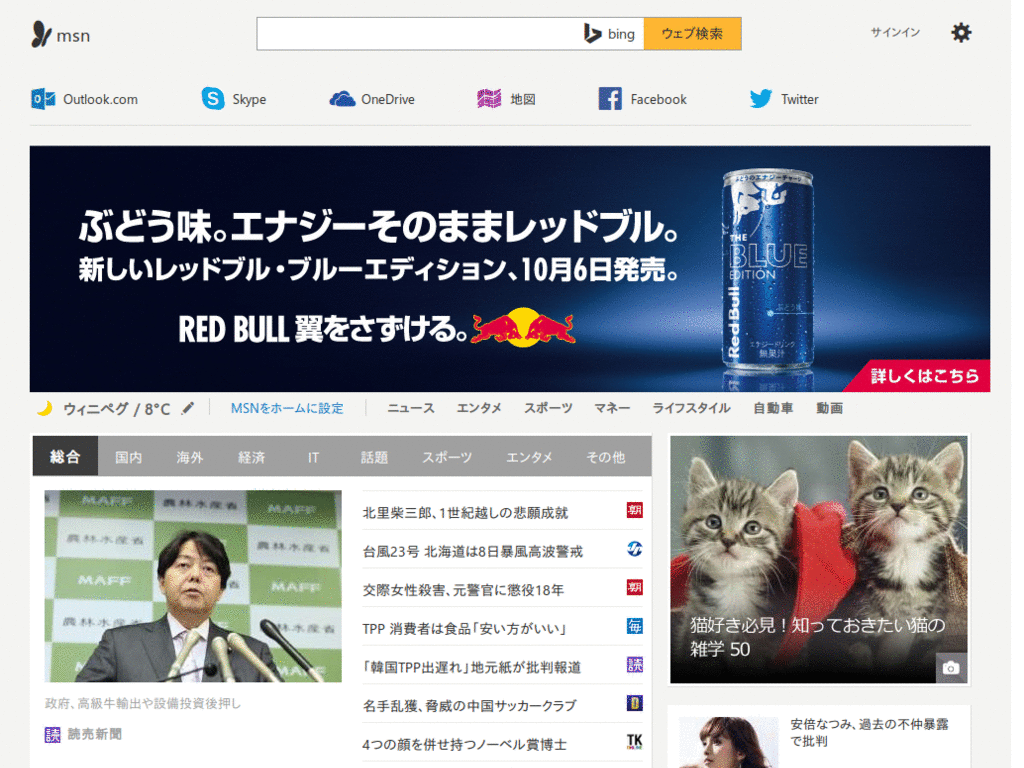
Task: Click source icon beside 北里柴三郎 headline
Action: (x=634, y=510)
